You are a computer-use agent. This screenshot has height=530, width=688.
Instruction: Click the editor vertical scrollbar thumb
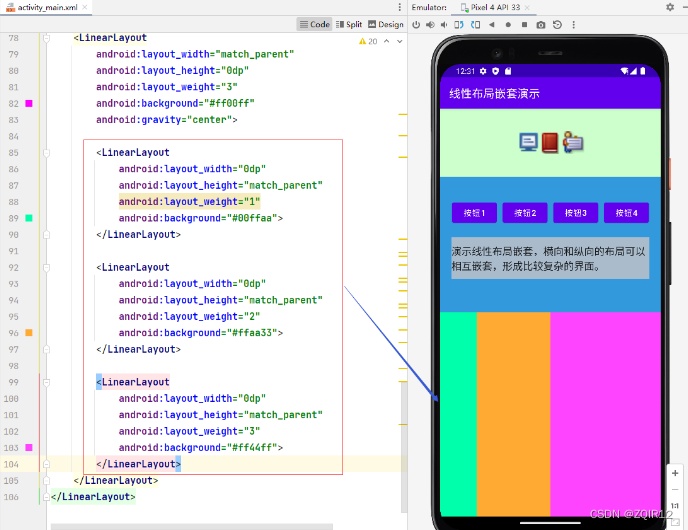[404, 446]
